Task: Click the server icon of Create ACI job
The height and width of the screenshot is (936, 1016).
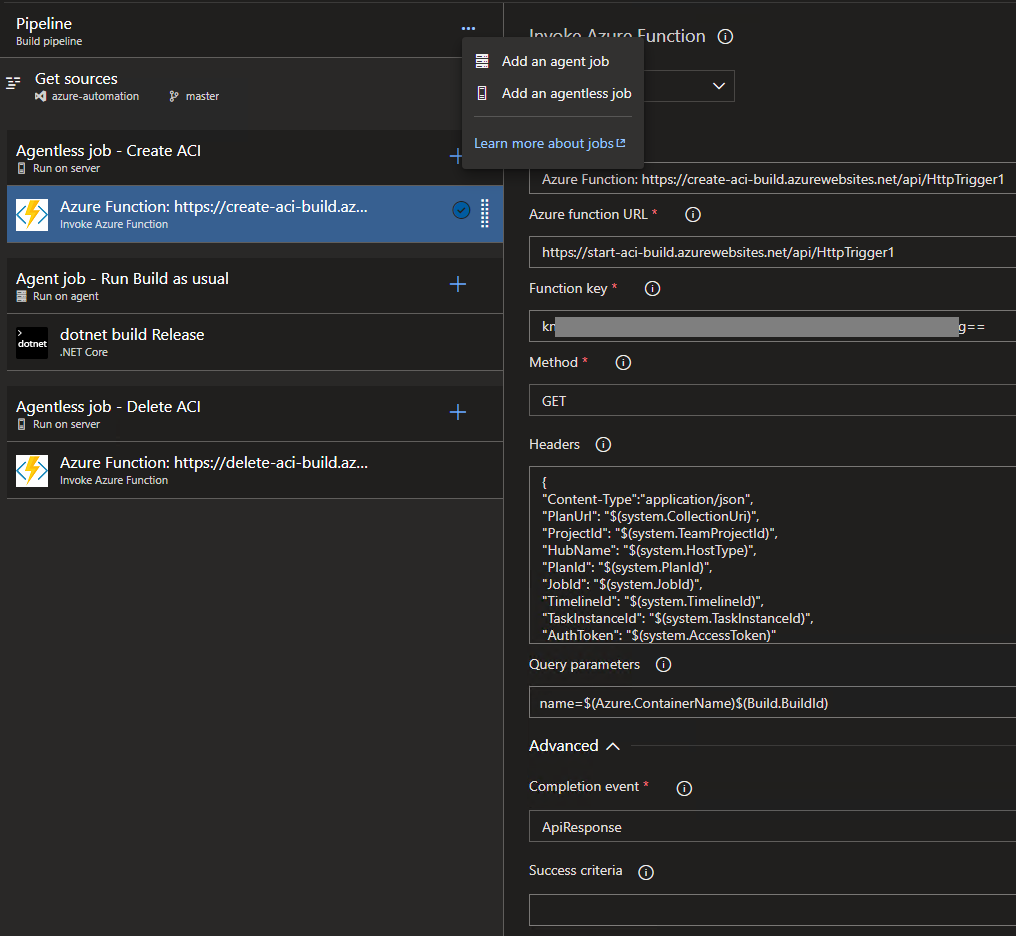Action: pyautogui.click(x=21, y=168)
